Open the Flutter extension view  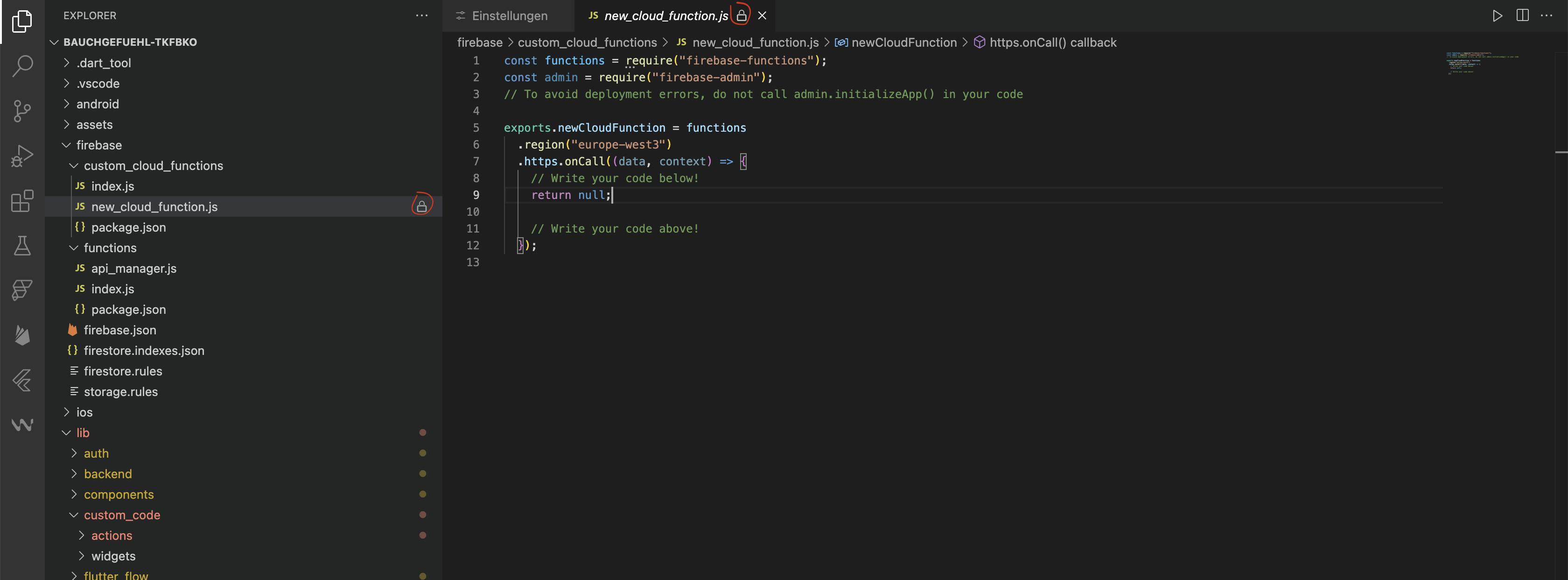[x=22, y=380]
